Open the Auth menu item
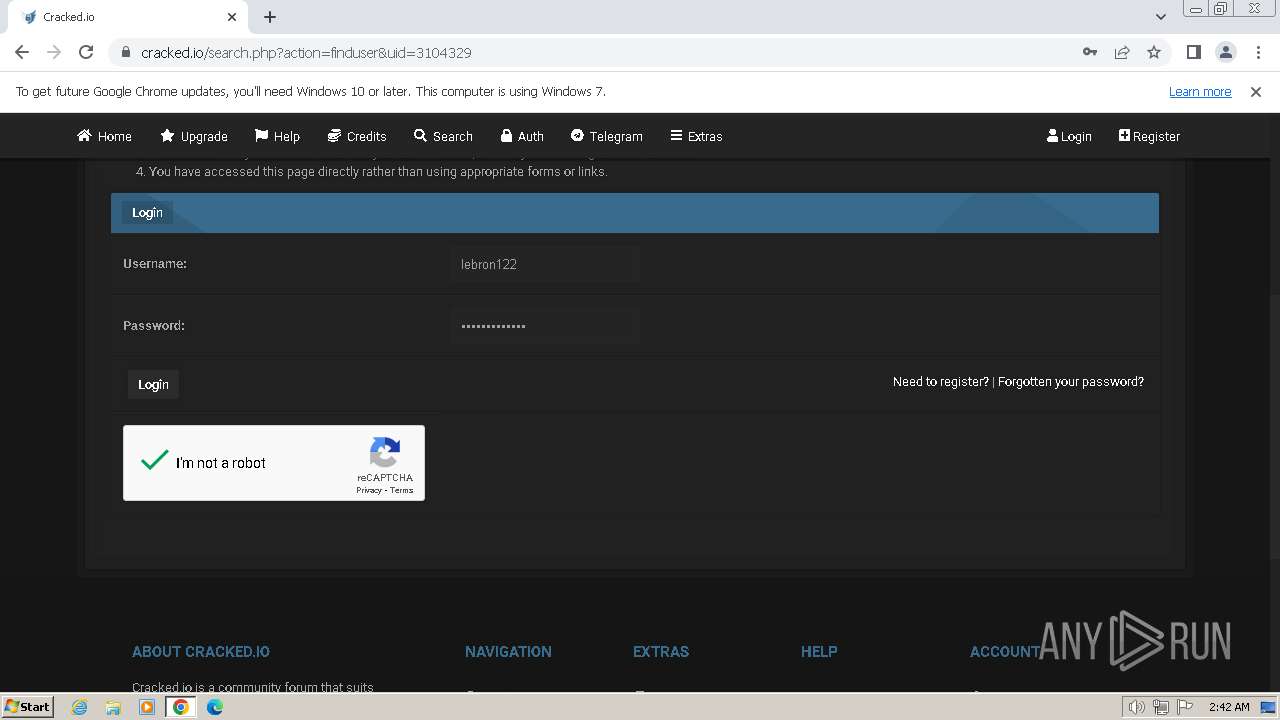 522,136
